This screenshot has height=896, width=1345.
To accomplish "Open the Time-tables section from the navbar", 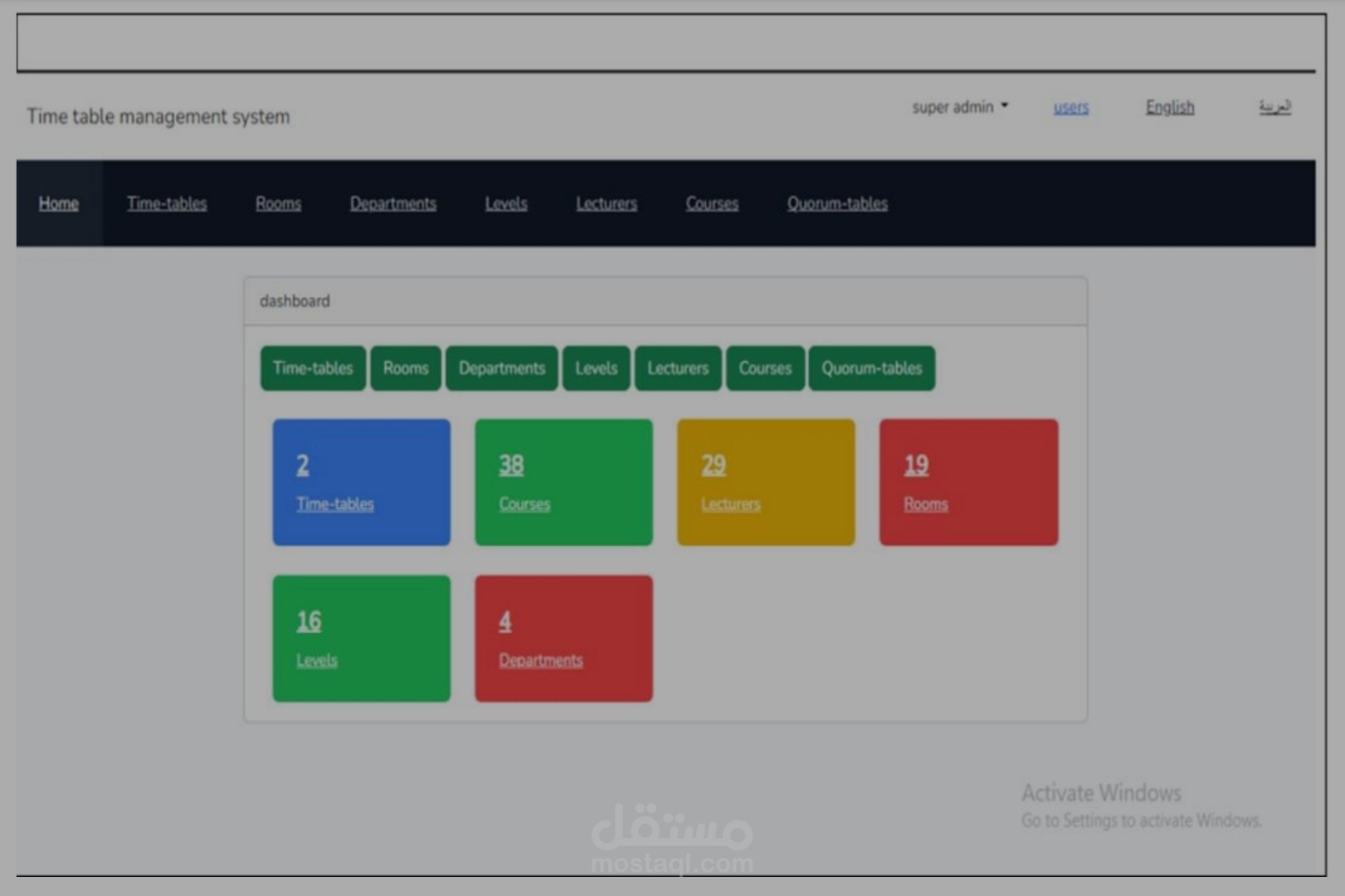I will 167,203.
